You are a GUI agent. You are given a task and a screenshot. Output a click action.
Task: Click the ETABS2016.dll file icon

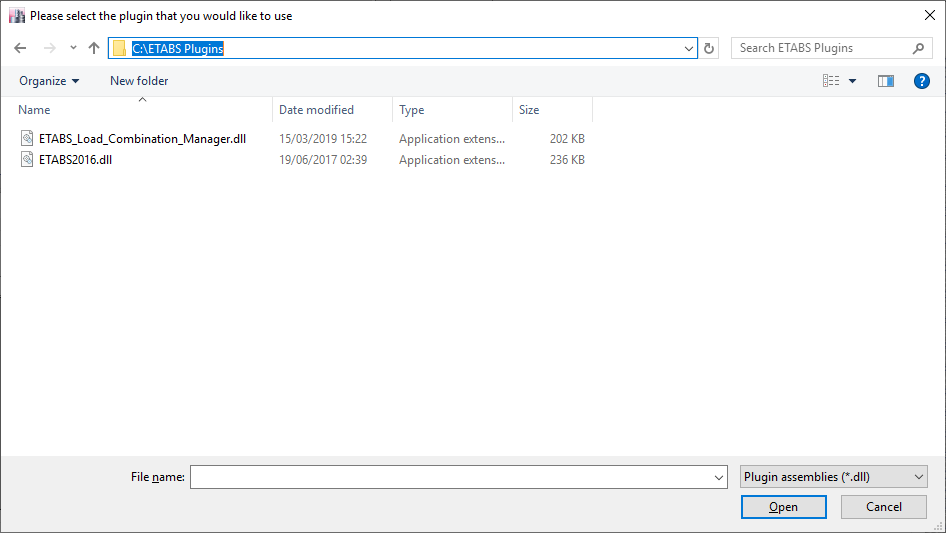tap(27, 159)
